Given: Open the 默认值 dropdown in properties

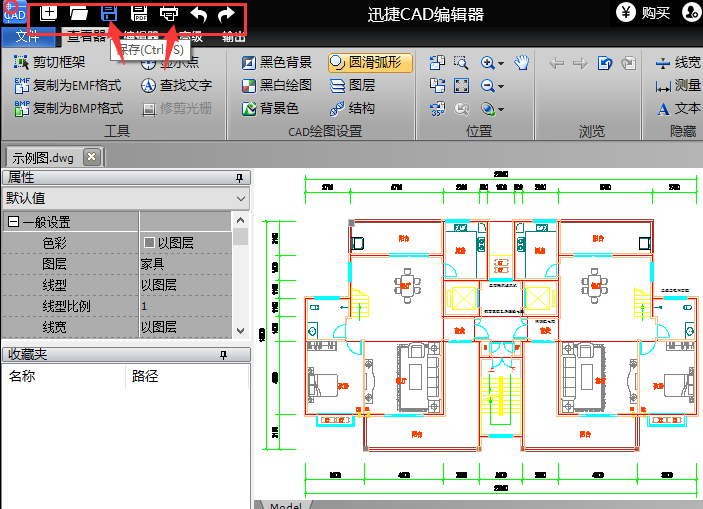Looking at the screenshot, I should click(240, 199).
